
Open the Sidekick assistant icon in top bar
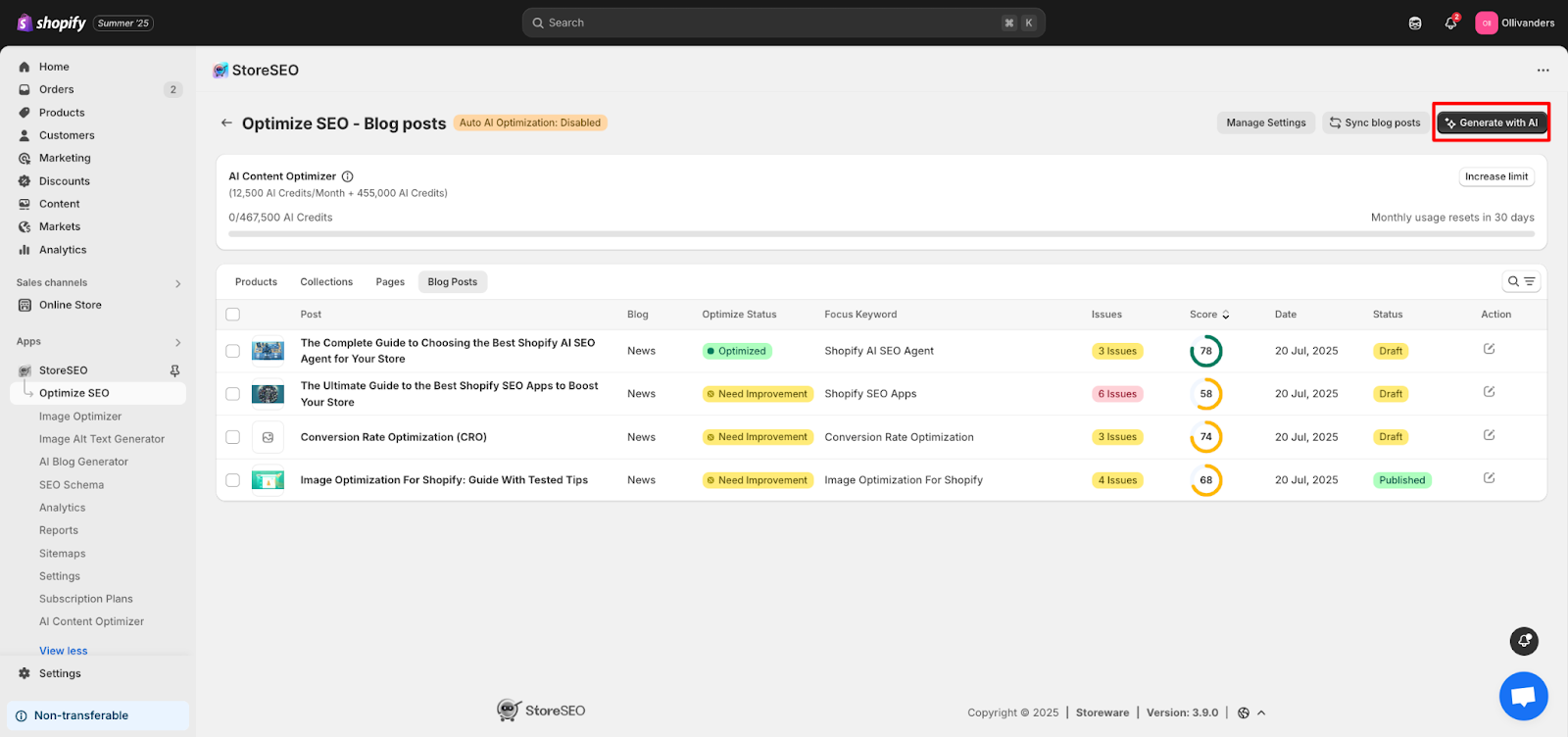pyautogui.click(x=1415, y=23)
